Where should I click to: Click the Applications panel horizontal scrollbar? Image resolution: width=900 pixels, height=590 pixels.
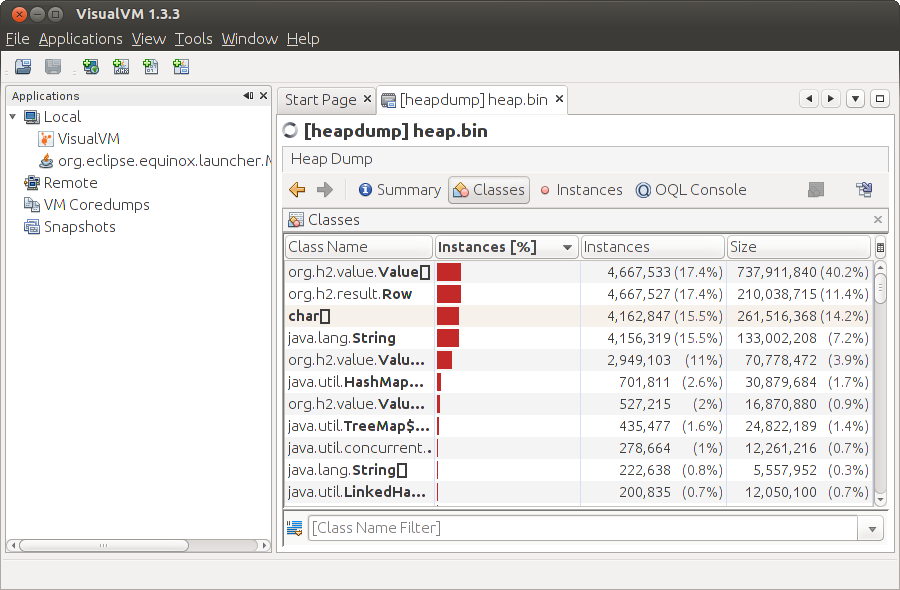pyautogui.click(x=103, y=545)
